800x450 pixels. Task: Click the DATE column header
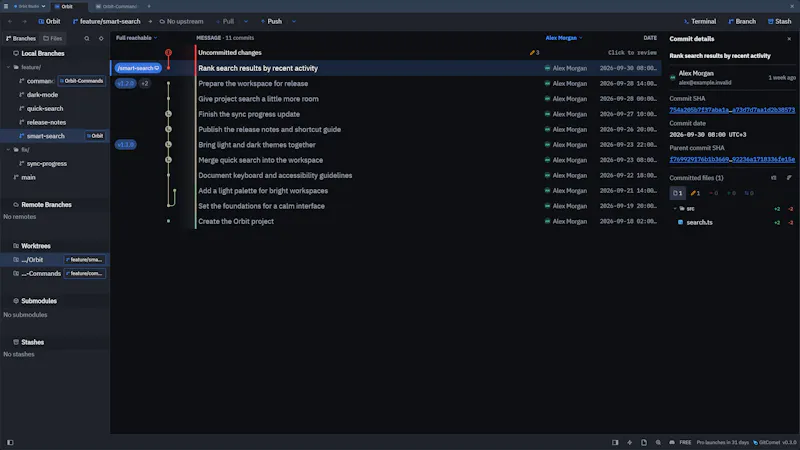click(x=650, y=38)
